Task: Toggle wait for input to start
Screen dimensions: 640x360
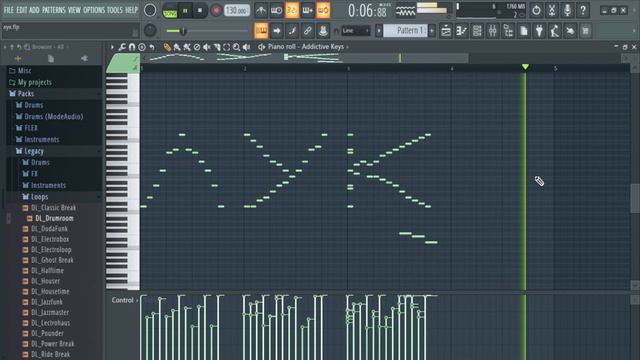Action: point(276,10)
